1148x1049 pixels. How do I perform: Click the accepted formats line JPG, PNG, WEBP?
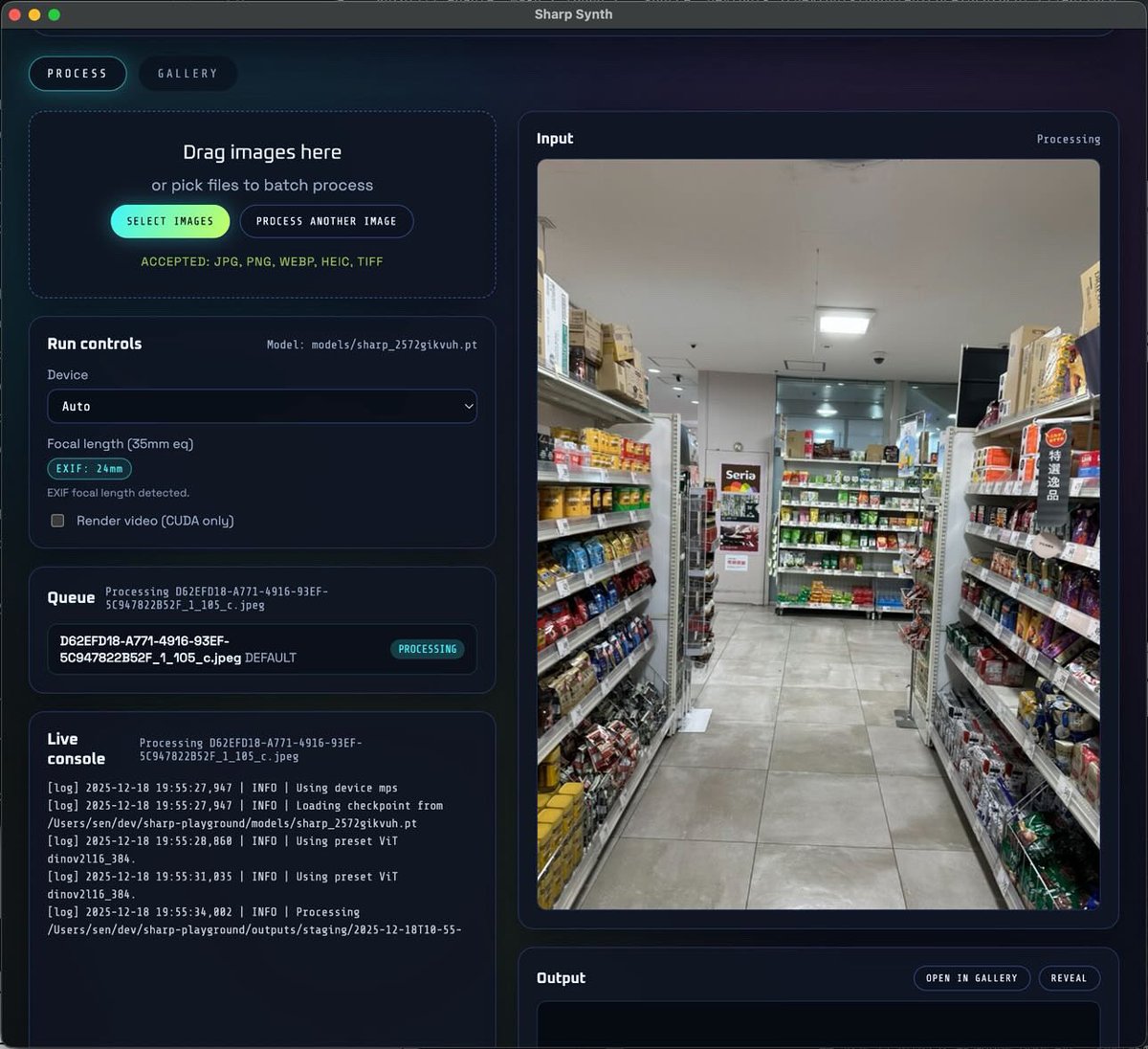(x=262, y=261)
